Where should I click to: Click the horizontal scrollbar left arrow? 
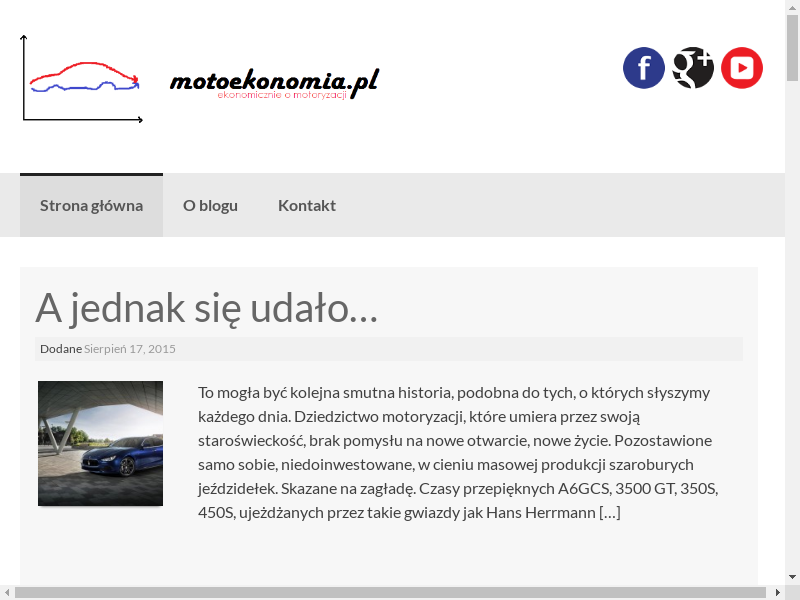click(7, 592)
